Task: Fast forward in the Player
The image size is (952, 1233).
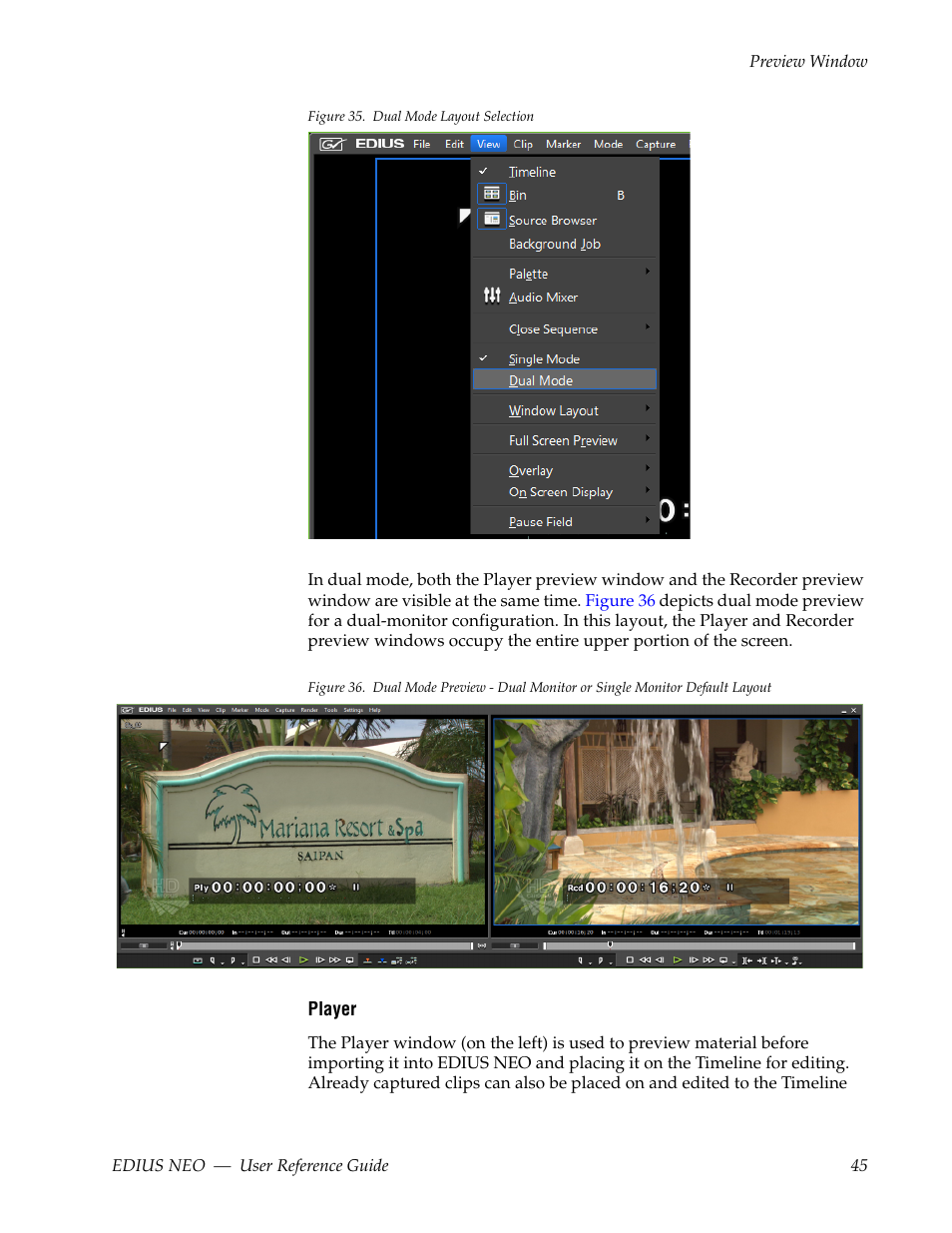Action: tap(334, 960)
